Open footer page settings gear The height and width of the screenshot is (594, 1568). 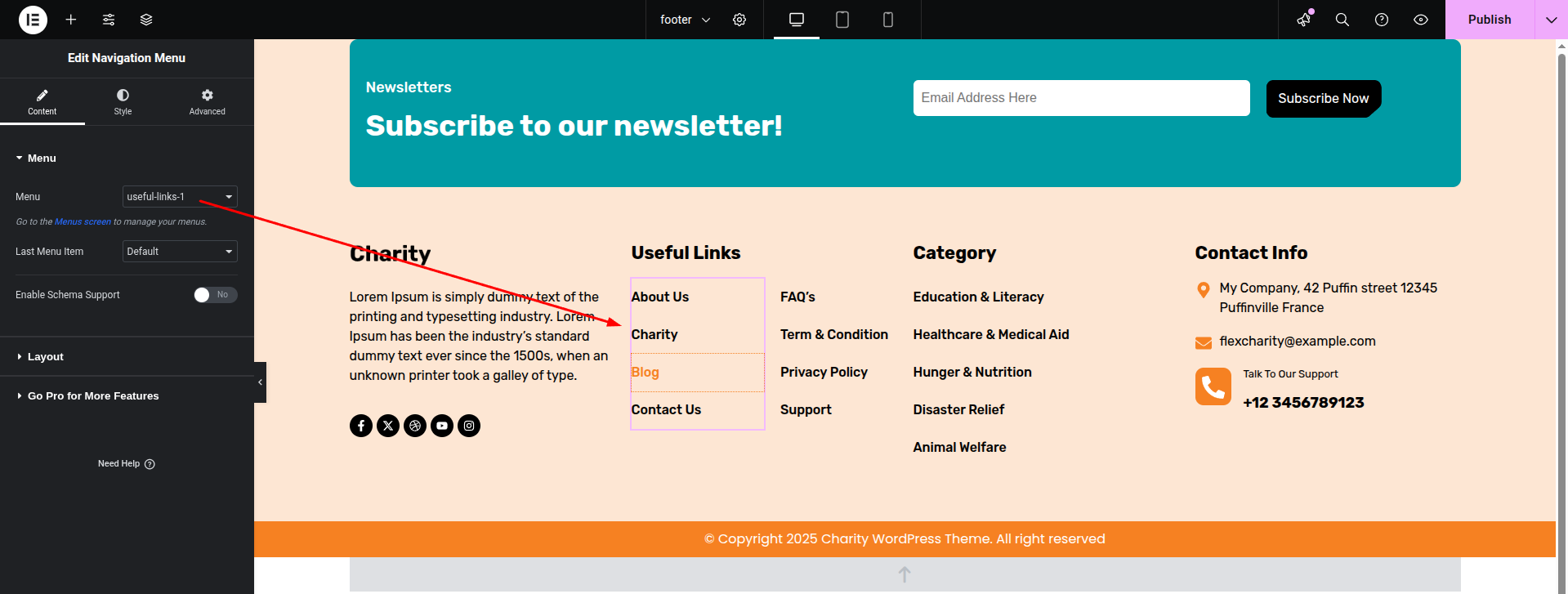click(739, 20)
